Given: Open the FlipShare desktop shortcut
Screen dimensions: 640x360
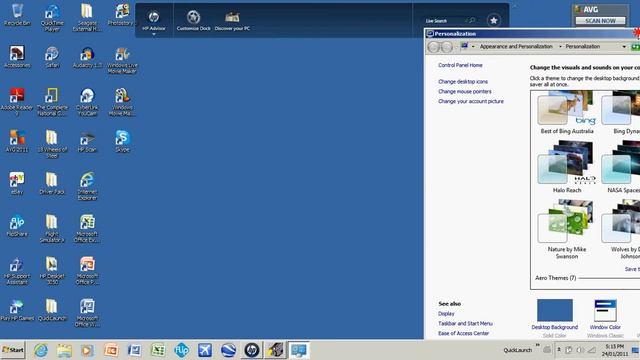Looking at the screenshot, I should coord(17,225).
